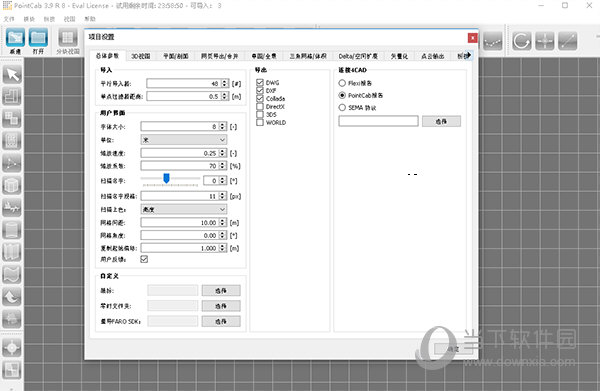
Task: Select the cylinder tool in left sidebar
Action: pyautogui.click(x=12, y=230)
